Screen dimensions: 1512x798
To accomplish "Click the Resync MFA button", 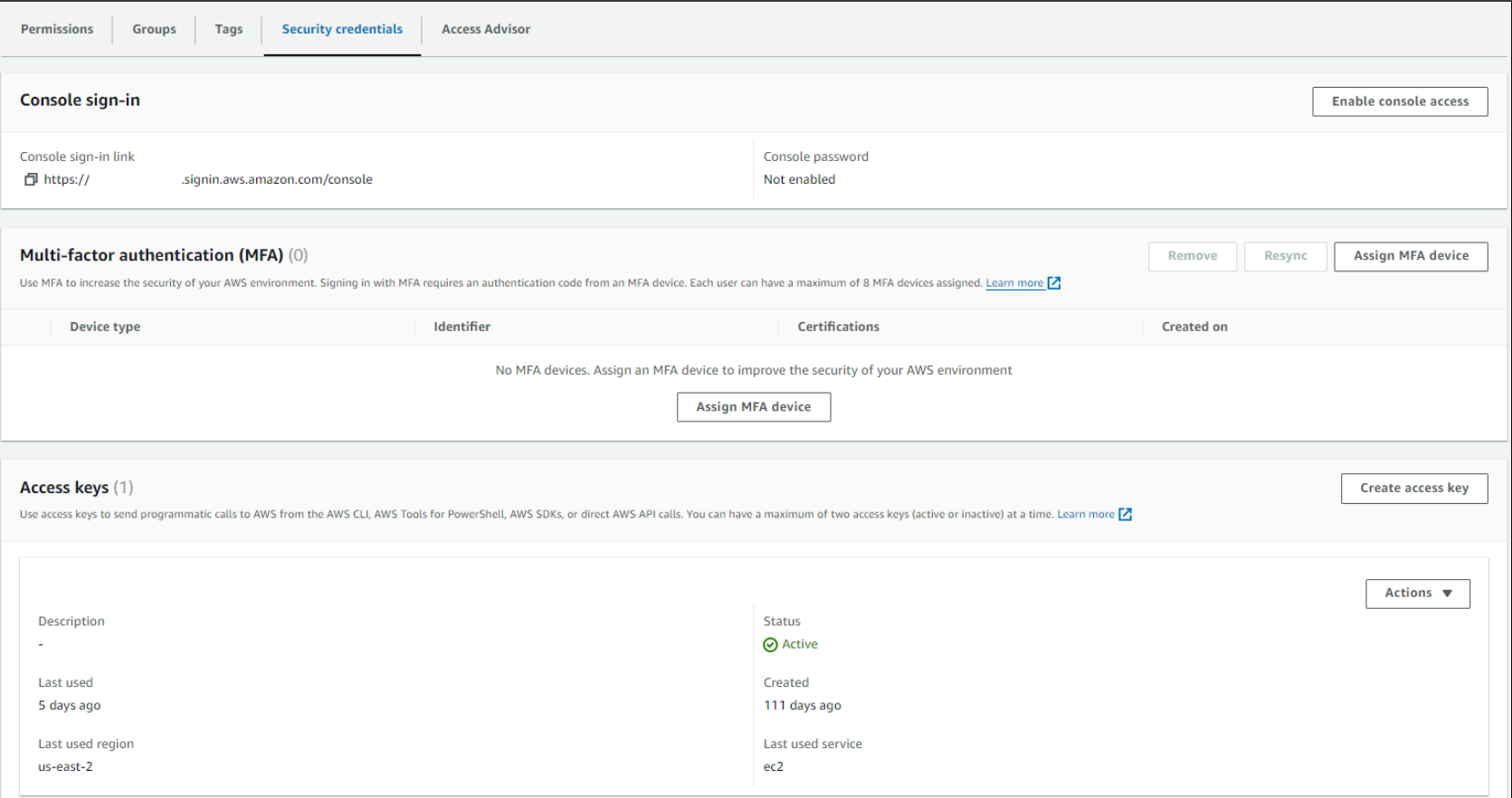I will tap(1285, 256).
